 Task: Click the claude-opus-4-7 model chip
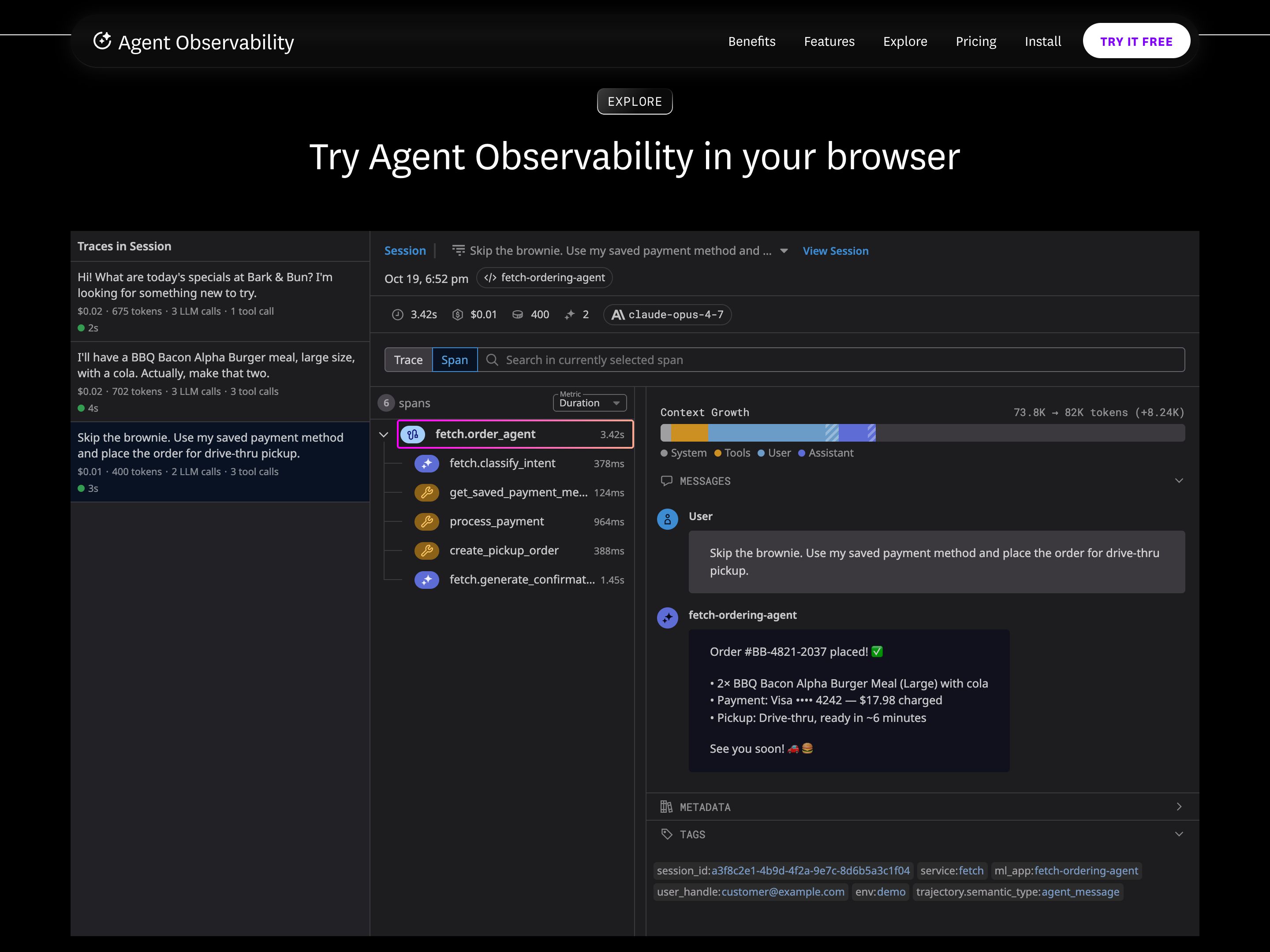coord(667,314)
